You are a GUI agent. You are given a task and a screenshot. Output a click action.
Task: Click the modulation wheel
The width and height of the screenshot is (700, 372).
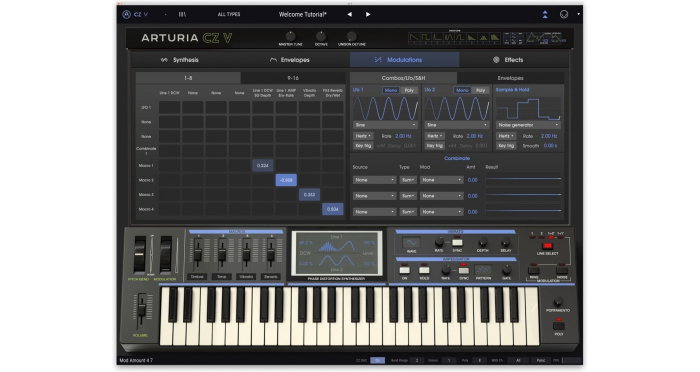click(166, 255)
